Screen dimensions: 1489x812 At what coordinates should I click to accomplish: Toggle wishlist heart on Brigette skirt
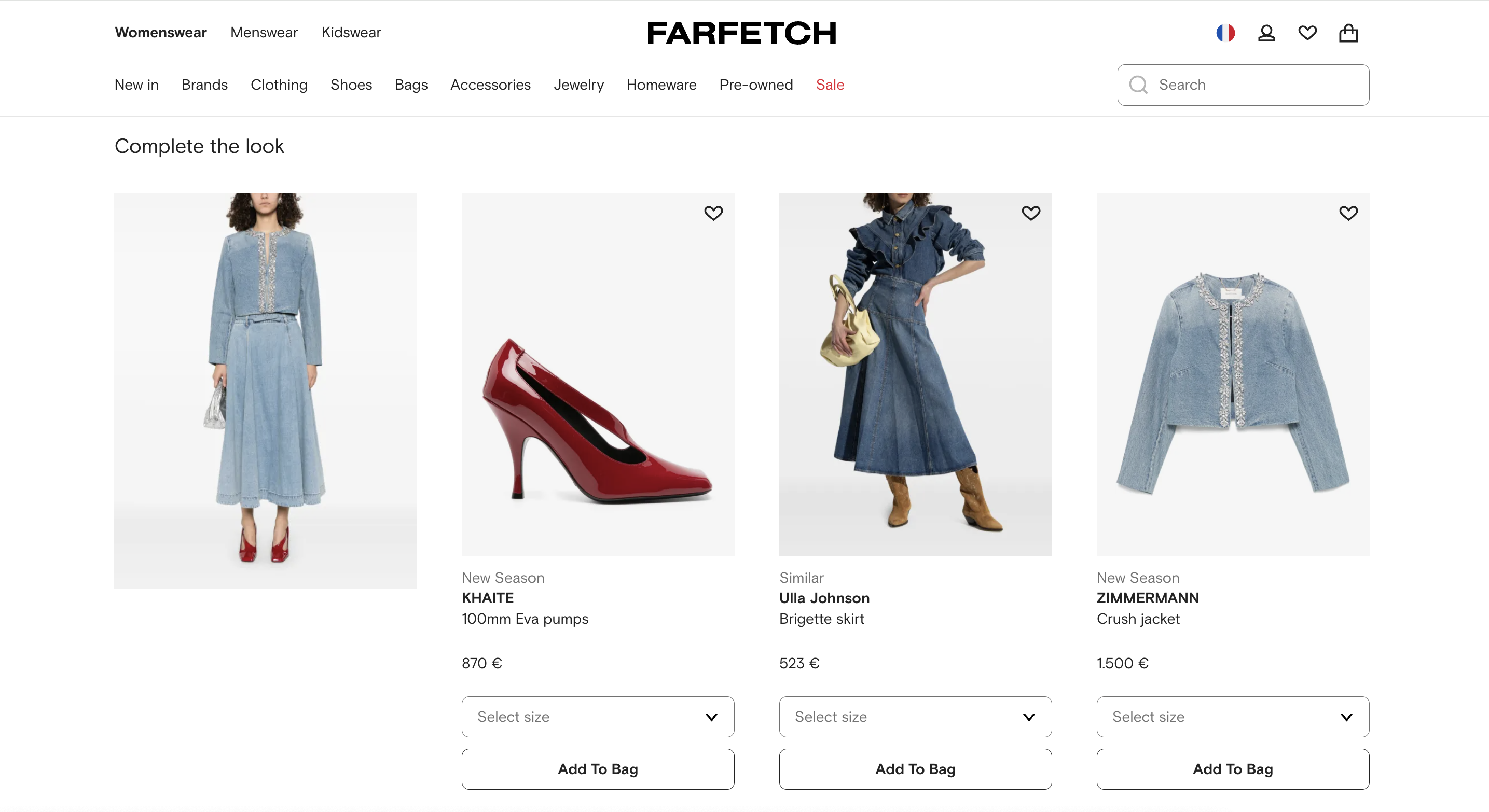point(1030,213)
